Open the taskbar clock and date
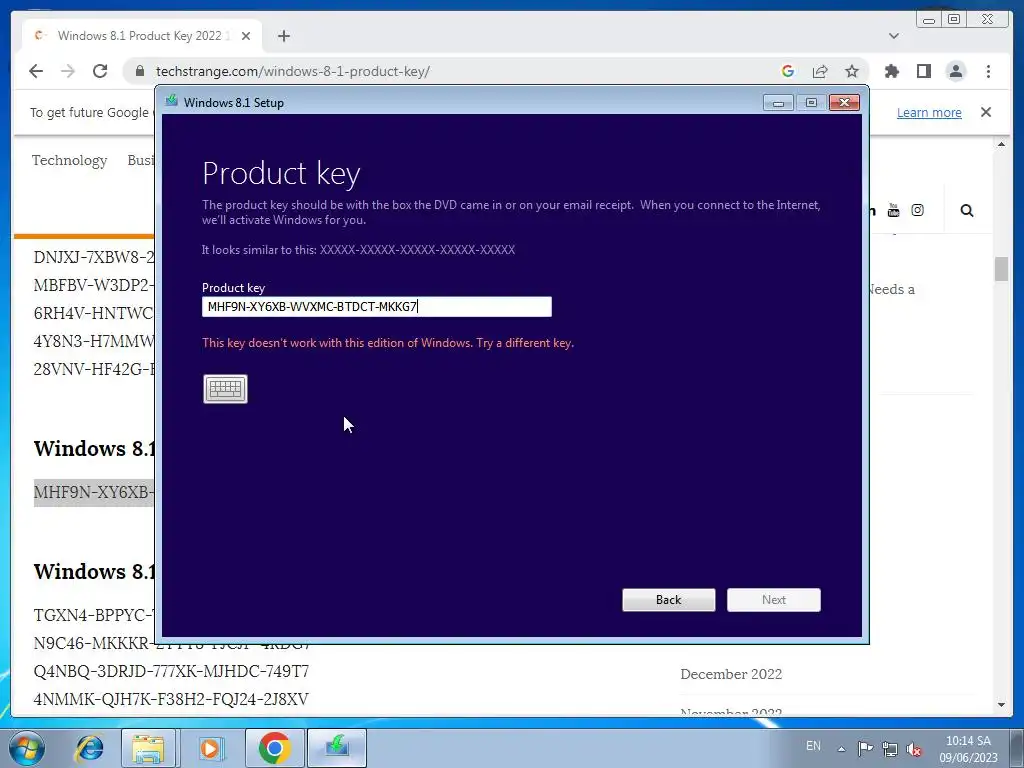This screenshot has width=1024, height=768. point(968,749)
